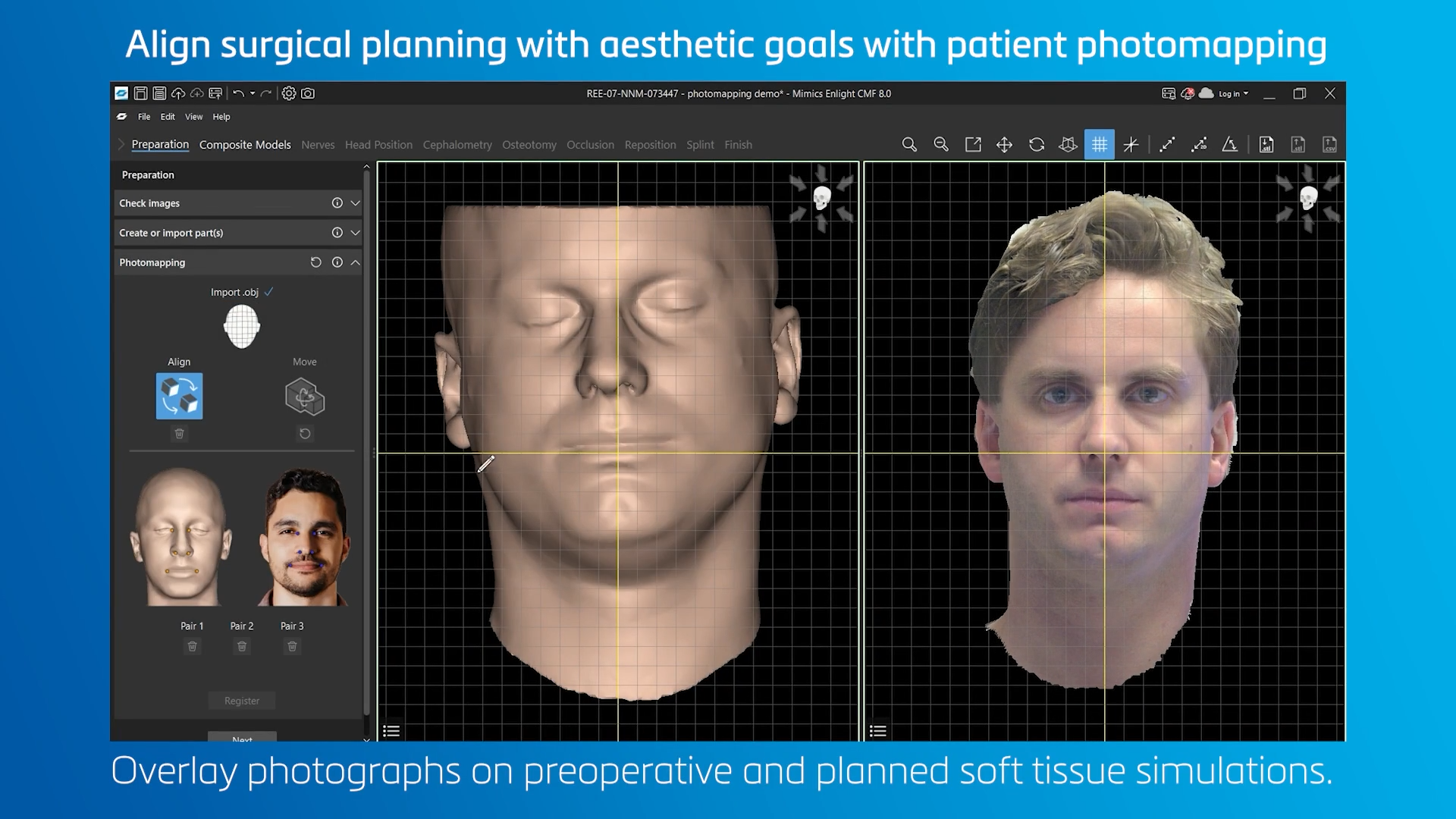Image resolution: width=1456 pixels, height=819 pixels.
Task: Select the pan view tool
Action: (x=1004, y=144)
